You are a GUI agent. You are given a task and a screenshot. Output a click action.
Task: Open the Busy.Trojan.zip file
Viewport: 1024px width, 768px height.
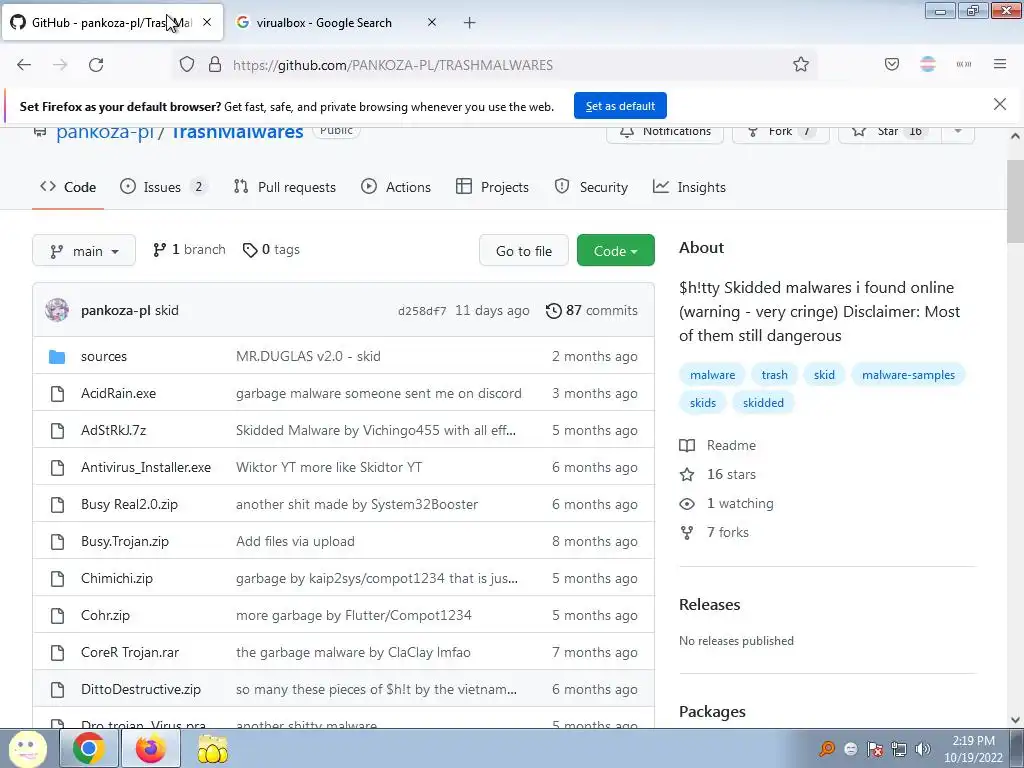(x=125, y=541)
